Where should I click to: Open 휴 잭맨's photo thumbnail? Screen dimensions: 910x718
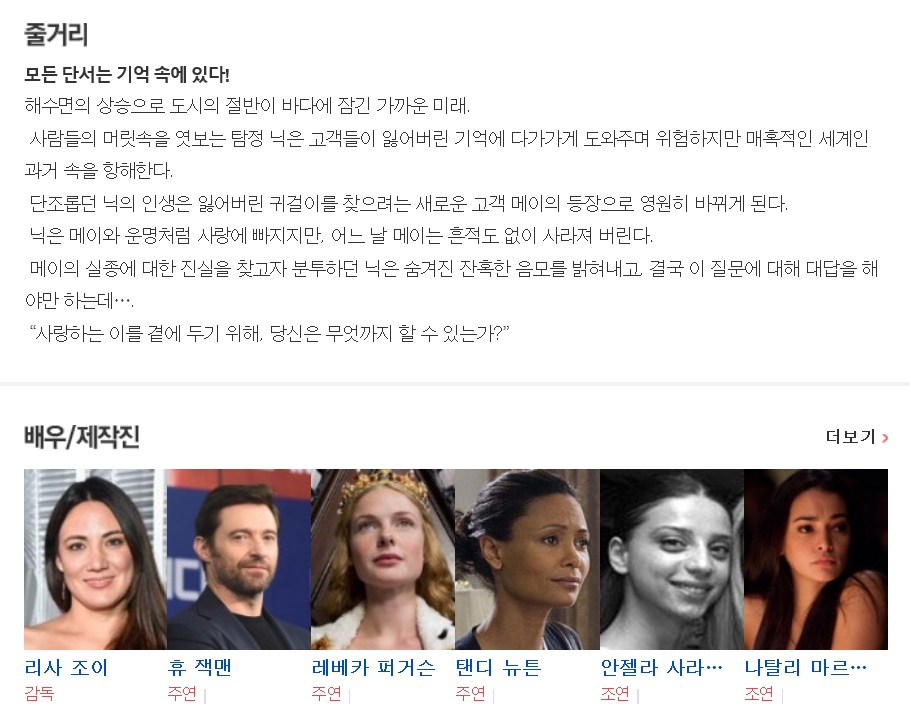[239, 559]
